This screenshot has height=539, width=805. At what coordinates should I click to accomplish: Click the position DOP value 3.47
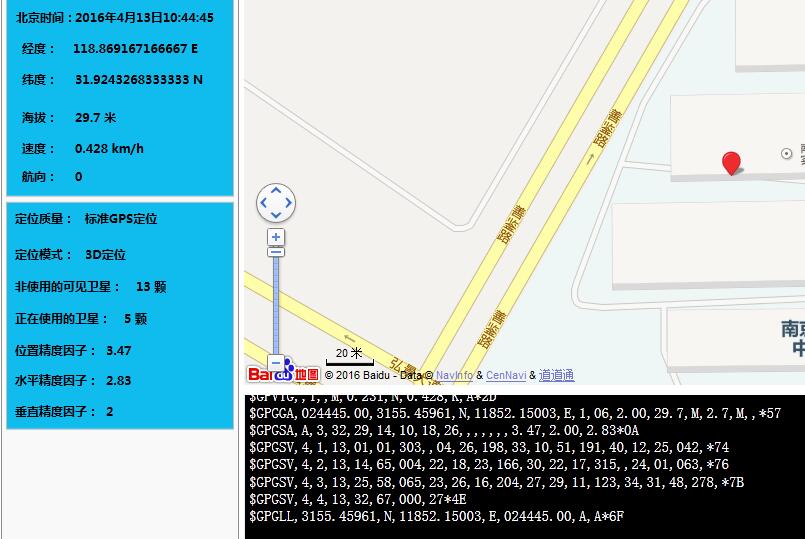119,351
